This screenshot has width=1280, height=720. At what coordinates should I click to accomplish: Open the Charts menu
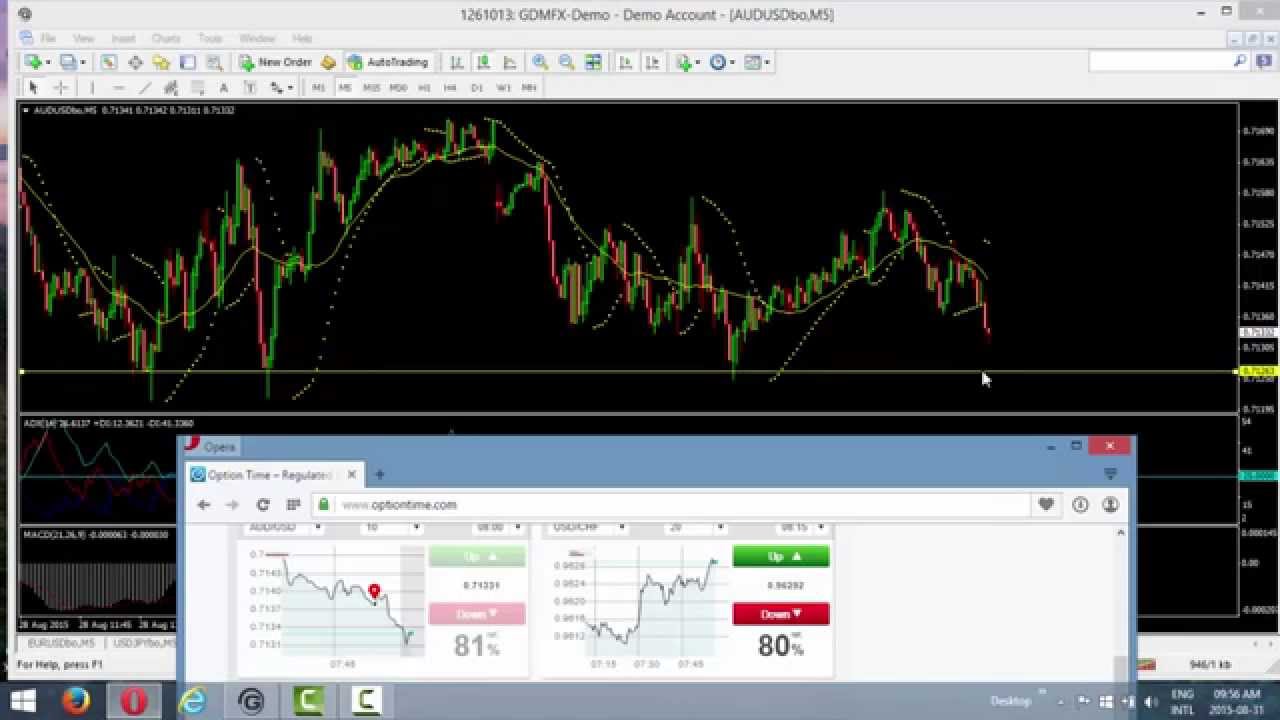(166, 38)
